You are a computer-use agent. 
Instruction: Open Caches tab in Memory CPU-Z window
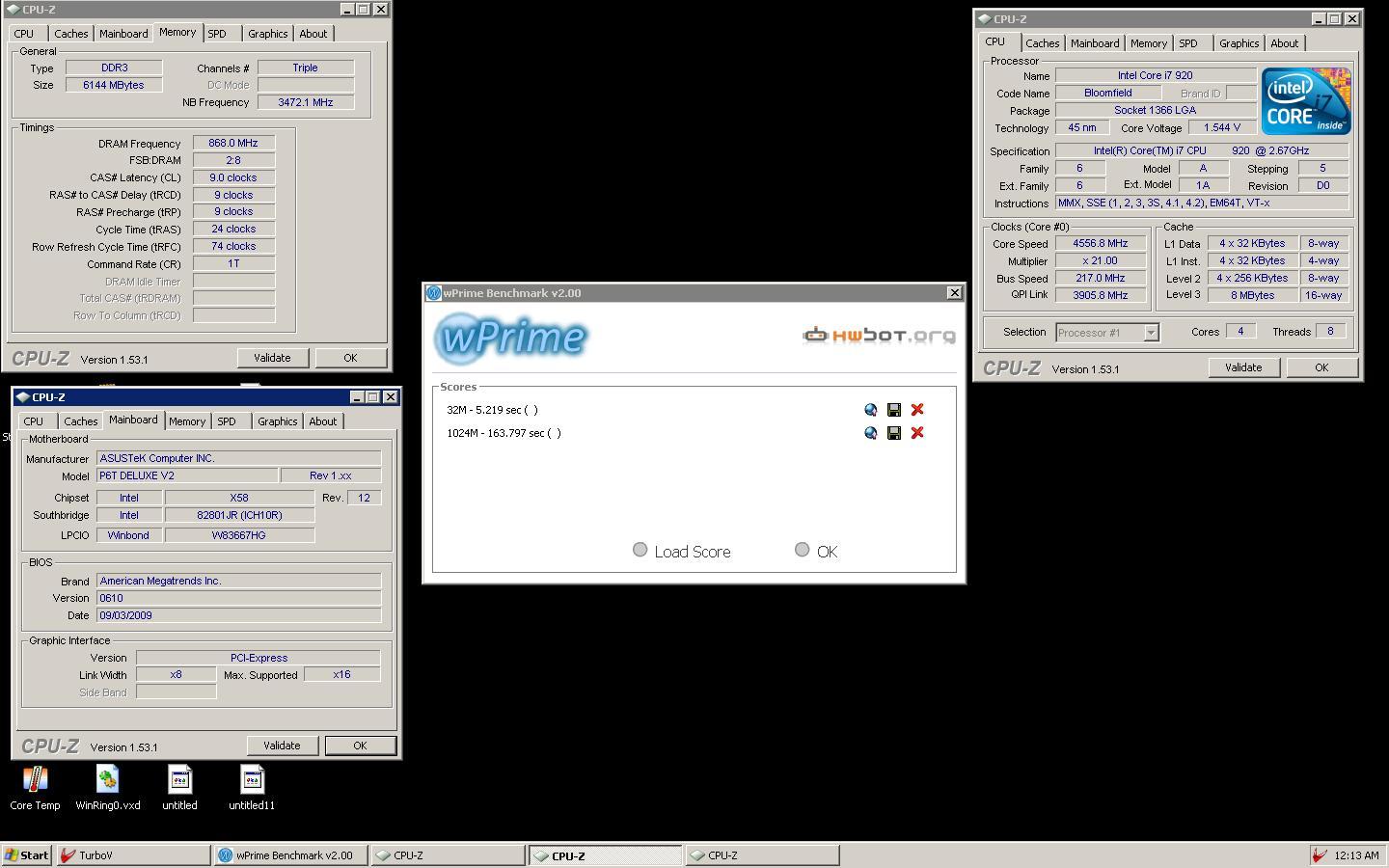coord(70,34)
